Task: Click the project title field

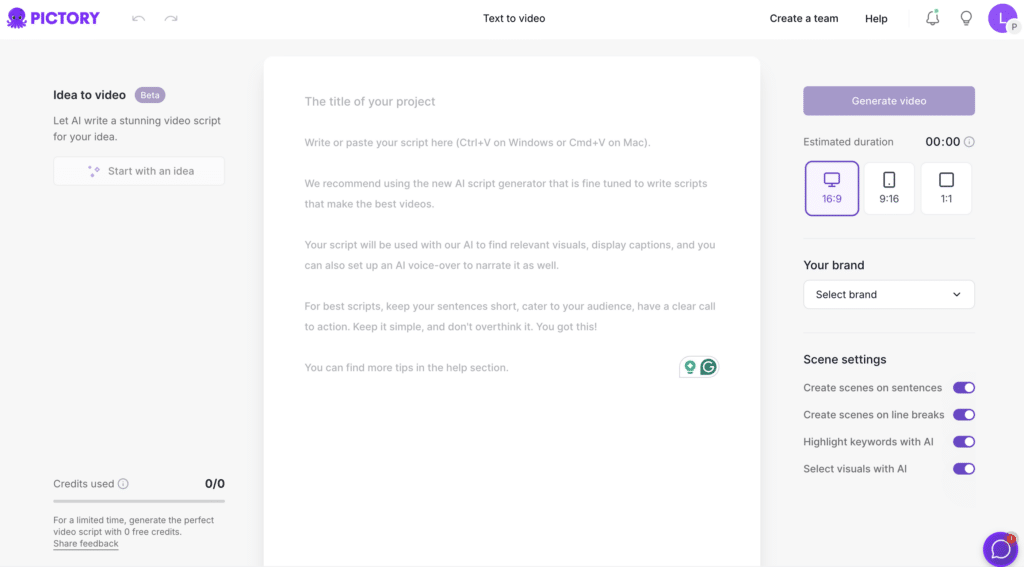Action: (x=510, y=101)
